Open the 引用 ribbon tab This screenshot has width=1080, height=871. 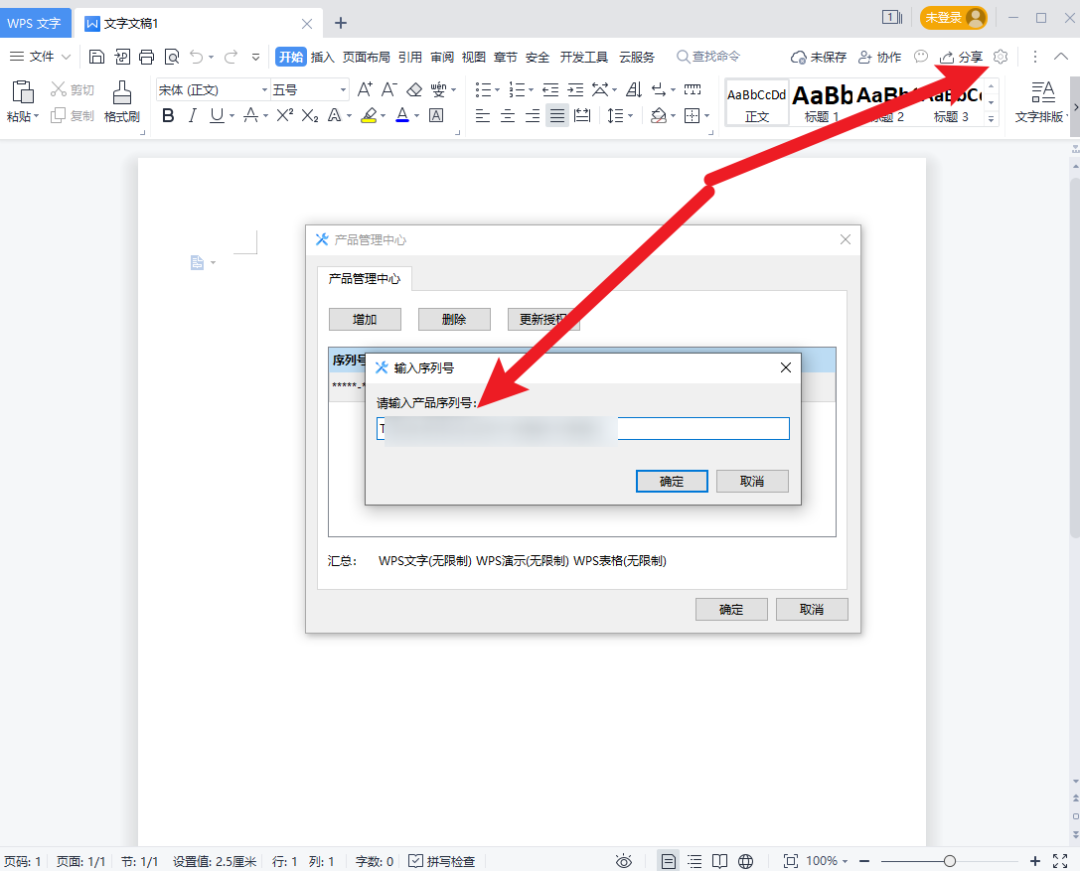[x=410, y=57]
